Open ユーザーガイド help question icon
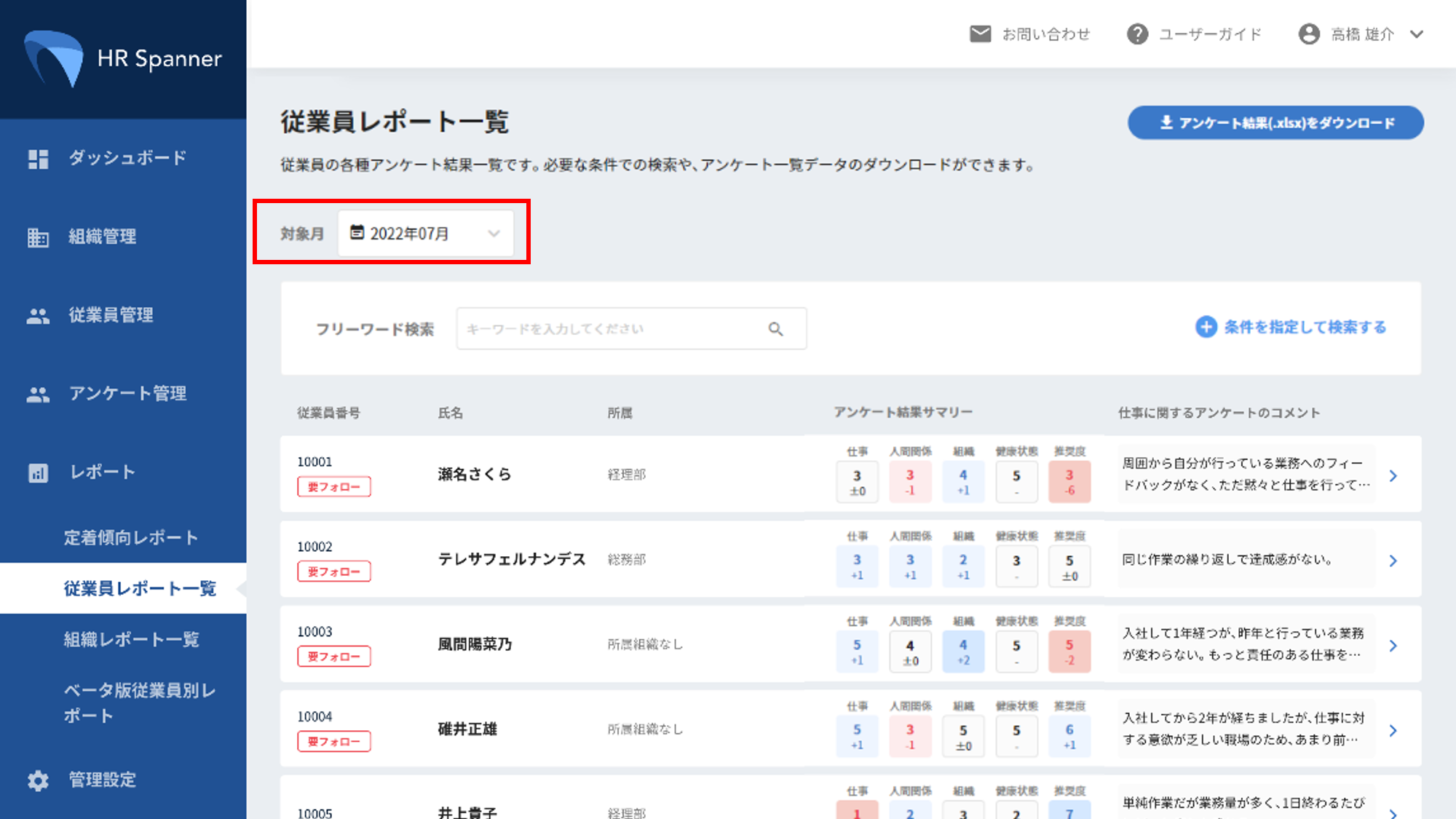Screen dimensions: 1456x819 pos(1137,34)
